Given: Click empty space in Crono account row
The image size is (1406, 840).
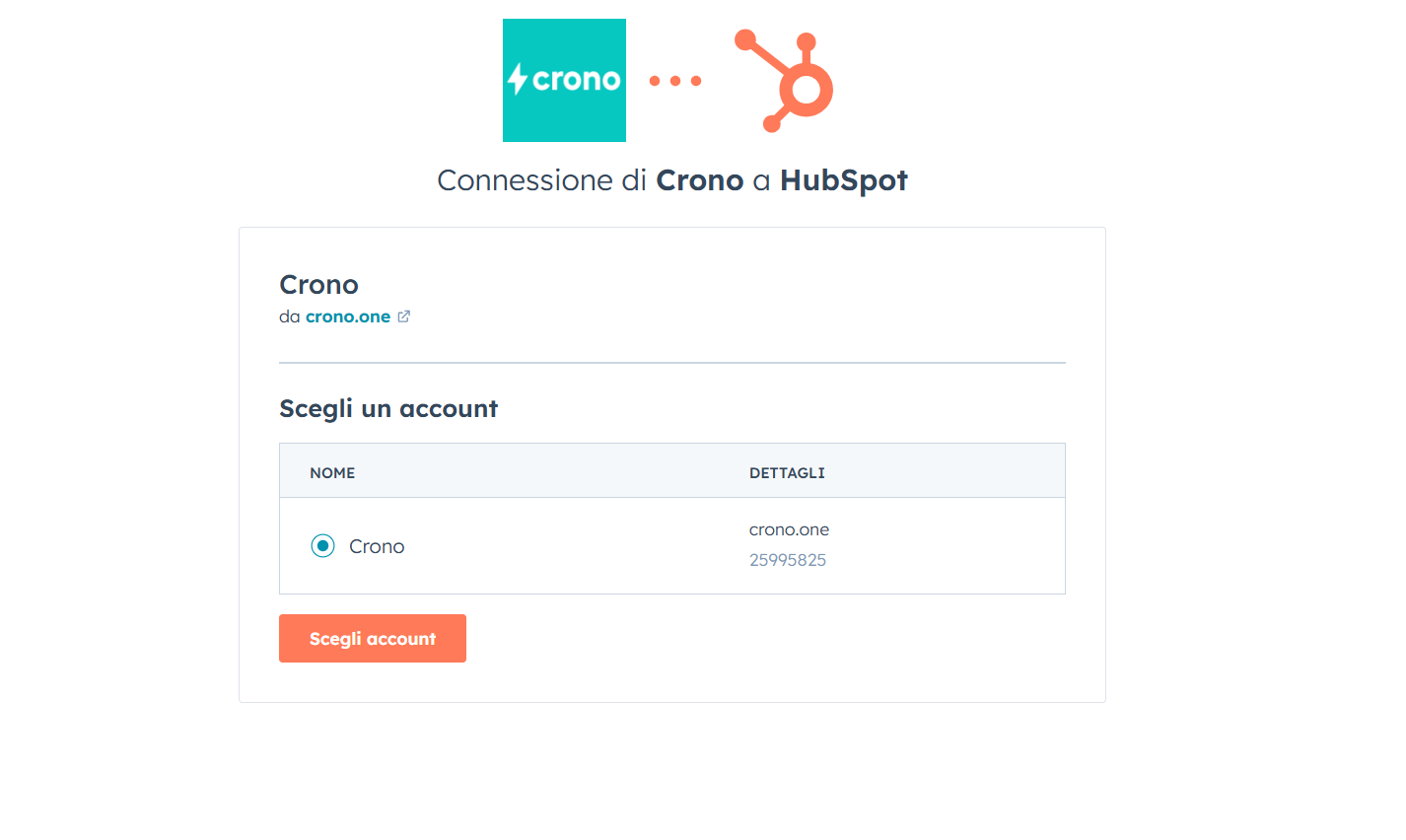Looking at the screenshot, I should pos(572,546).
